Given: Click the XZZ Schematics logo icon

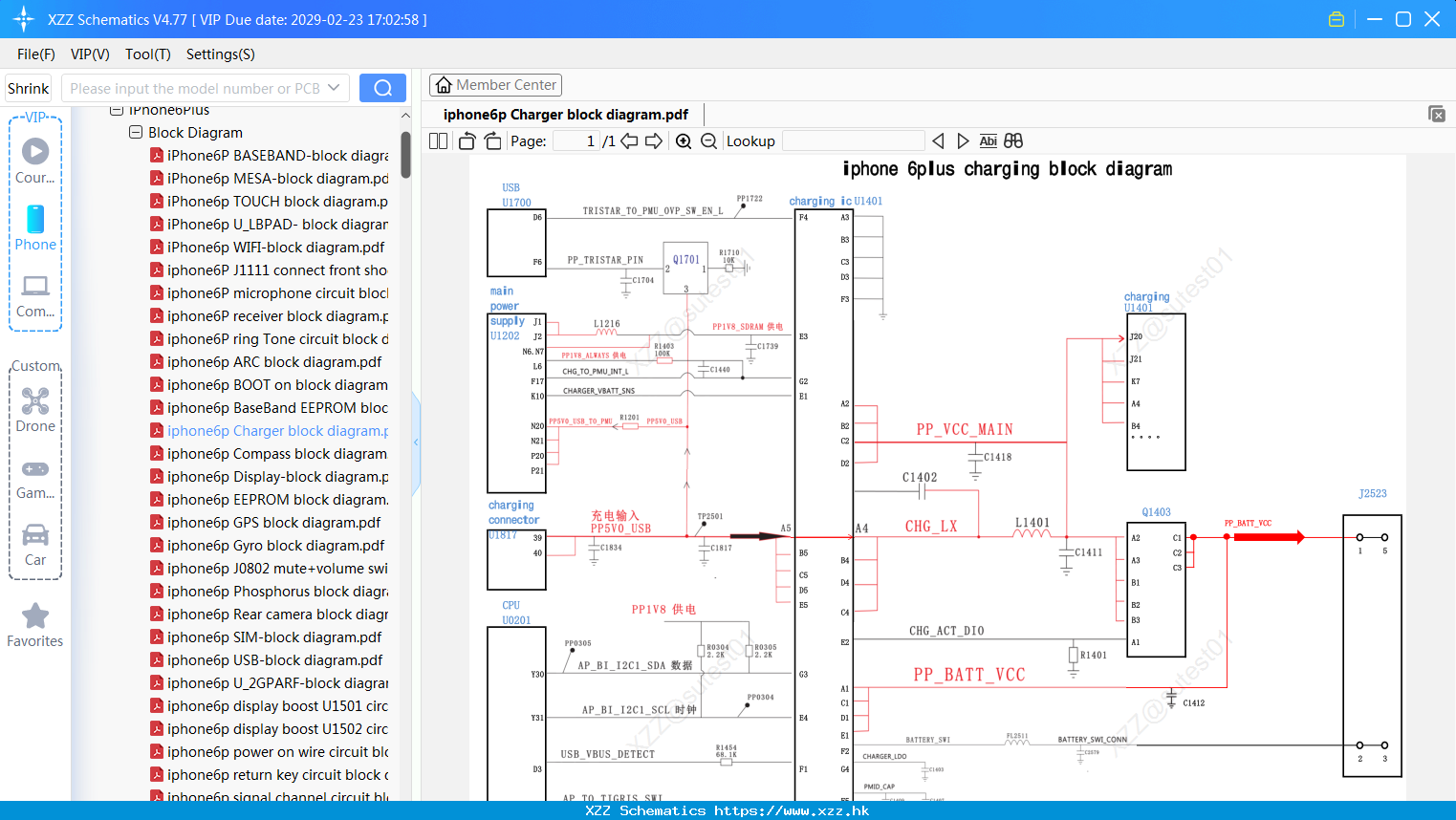Looking at the screenshot, I should tap(23, 19).
